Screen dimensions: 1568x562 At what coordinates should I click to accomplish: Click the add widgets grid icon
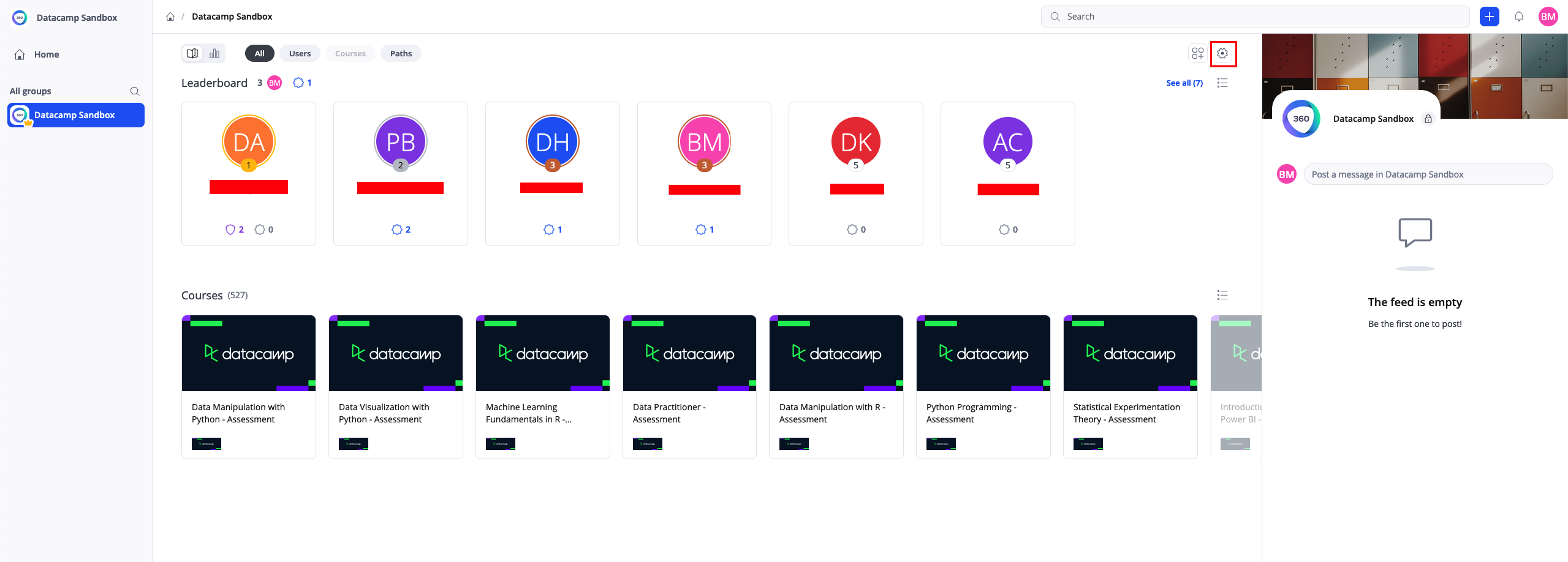[x=1197, y=53]
